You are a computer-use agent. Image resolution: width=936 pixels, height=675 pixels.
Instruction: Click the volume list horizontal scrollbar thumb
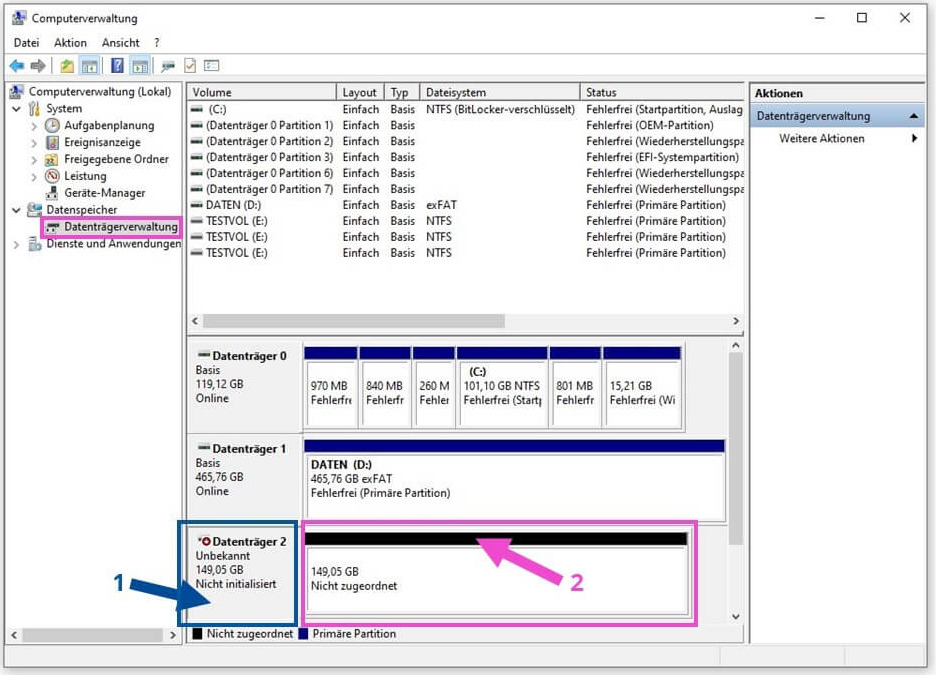[353, 321]
